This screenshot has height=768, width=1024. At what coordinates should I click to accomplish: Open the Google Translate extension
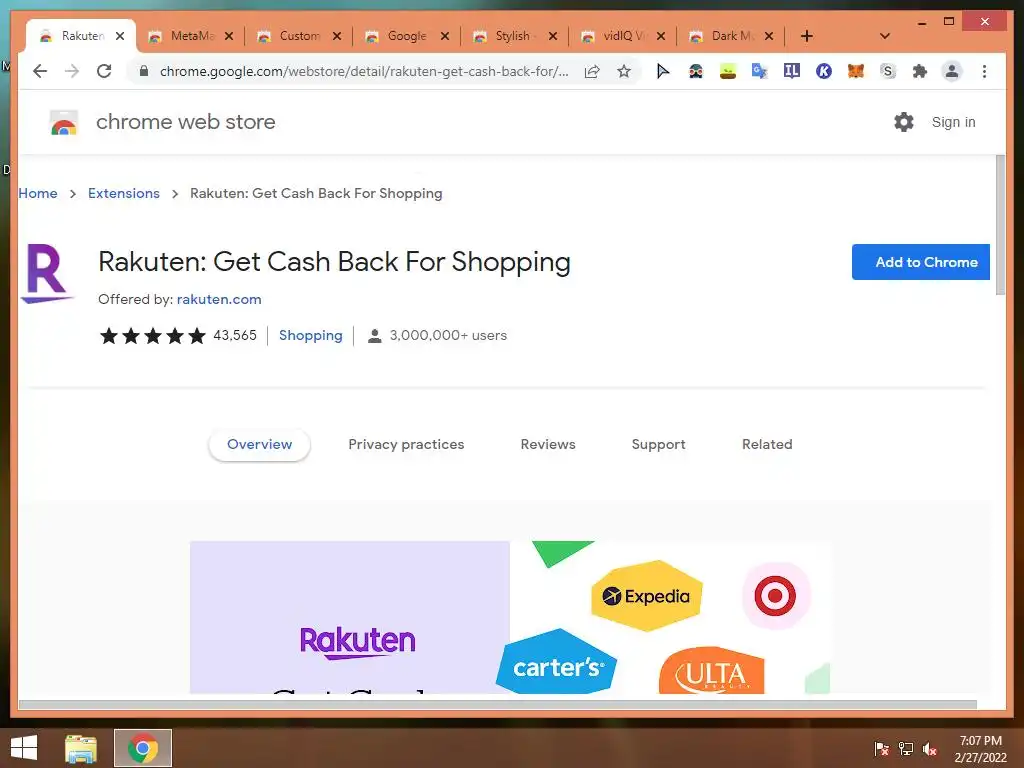[x=760, y=71]
